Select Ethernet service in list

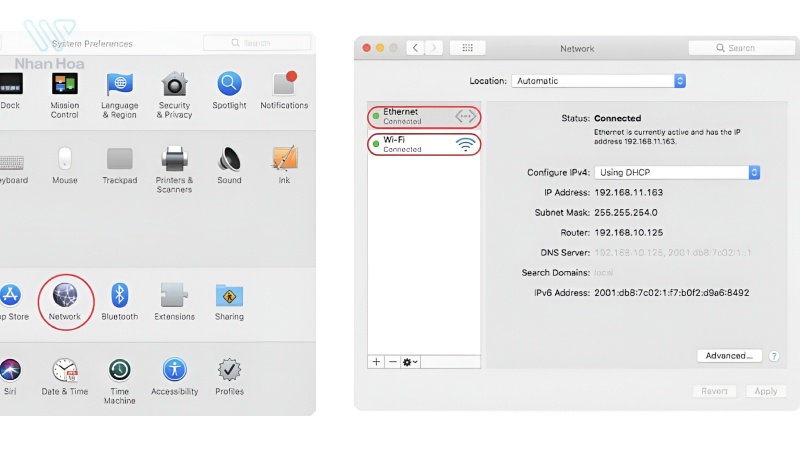pos(424,116)
